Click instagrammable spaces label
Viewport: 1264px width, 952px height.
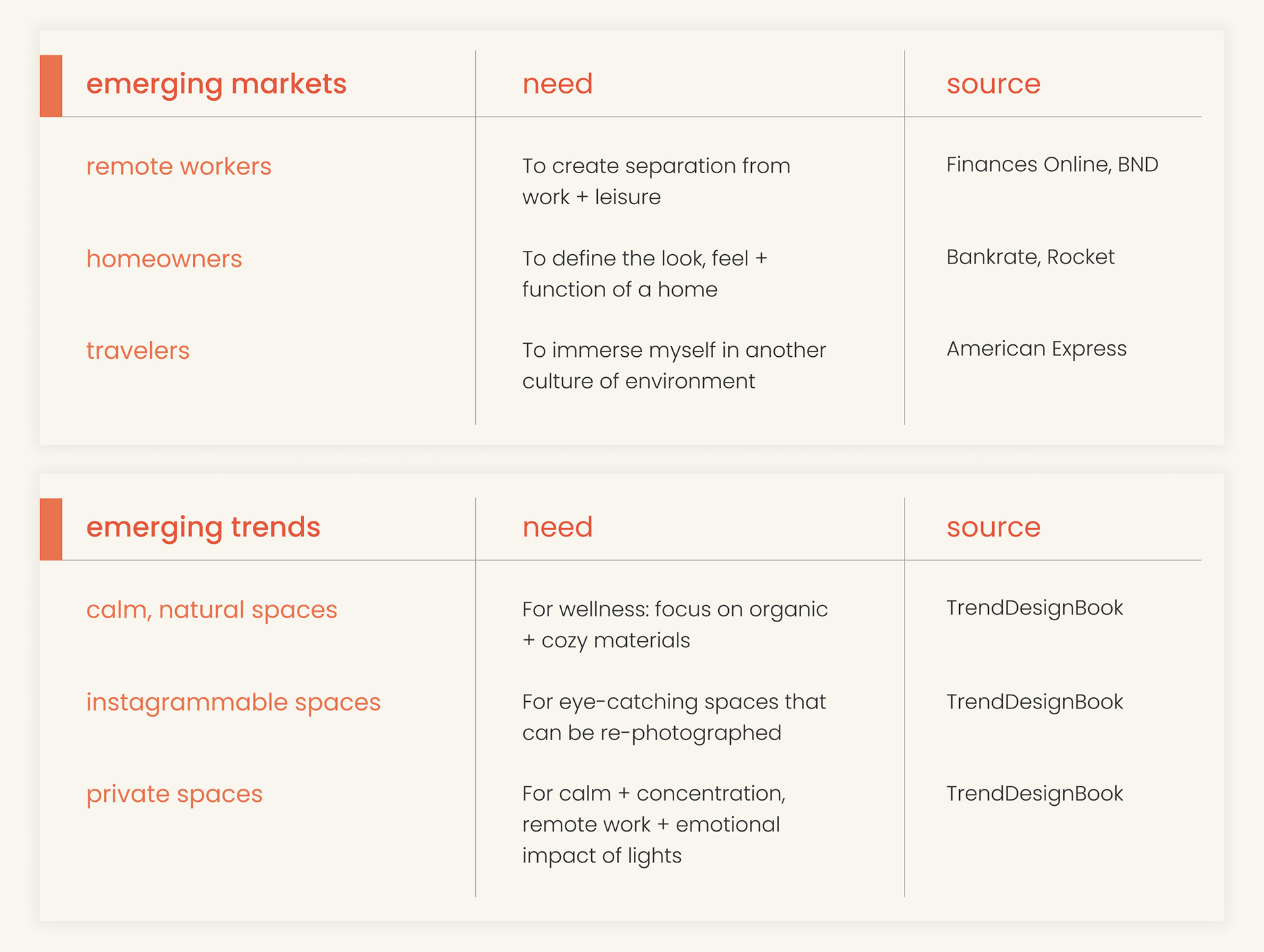(234, 702)
